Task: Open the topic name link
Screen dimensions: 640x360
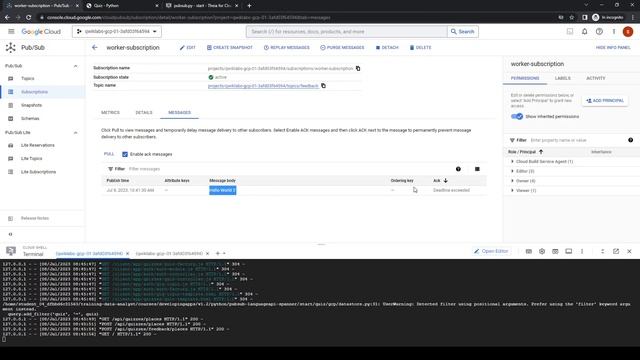Action: [263, 86]
